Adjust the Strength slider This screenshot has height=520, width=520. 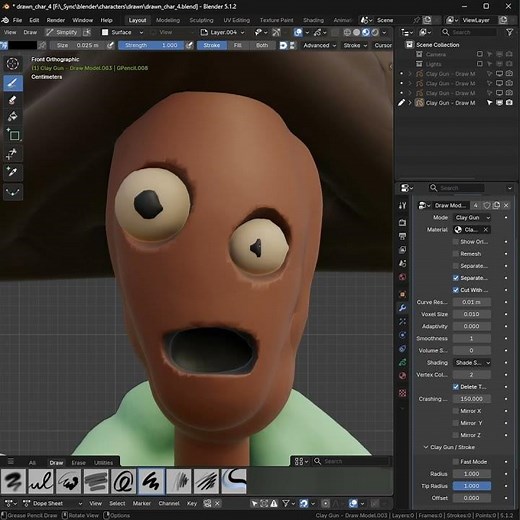151,45
